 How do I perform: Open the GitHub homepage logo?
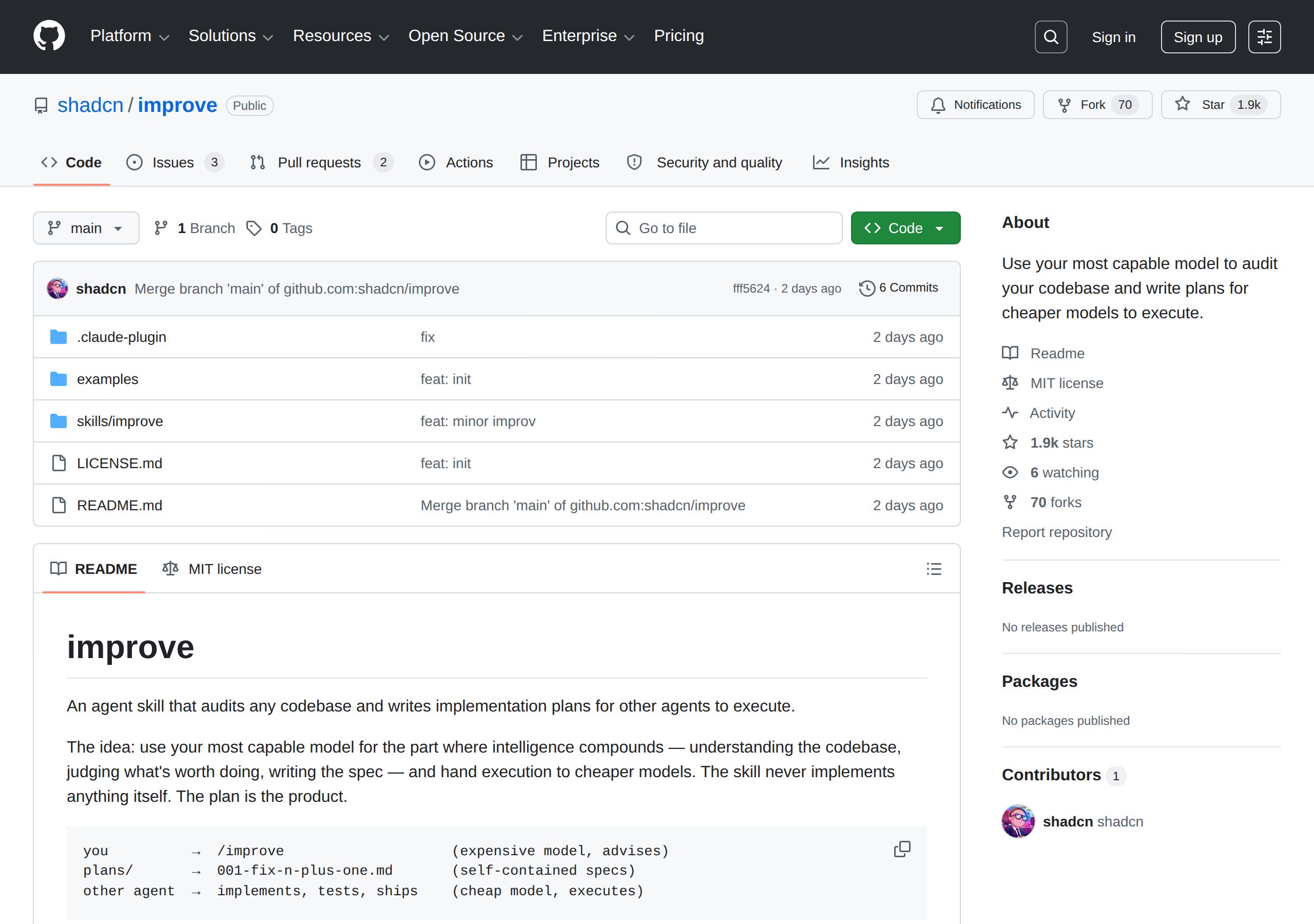click(49, 36)
